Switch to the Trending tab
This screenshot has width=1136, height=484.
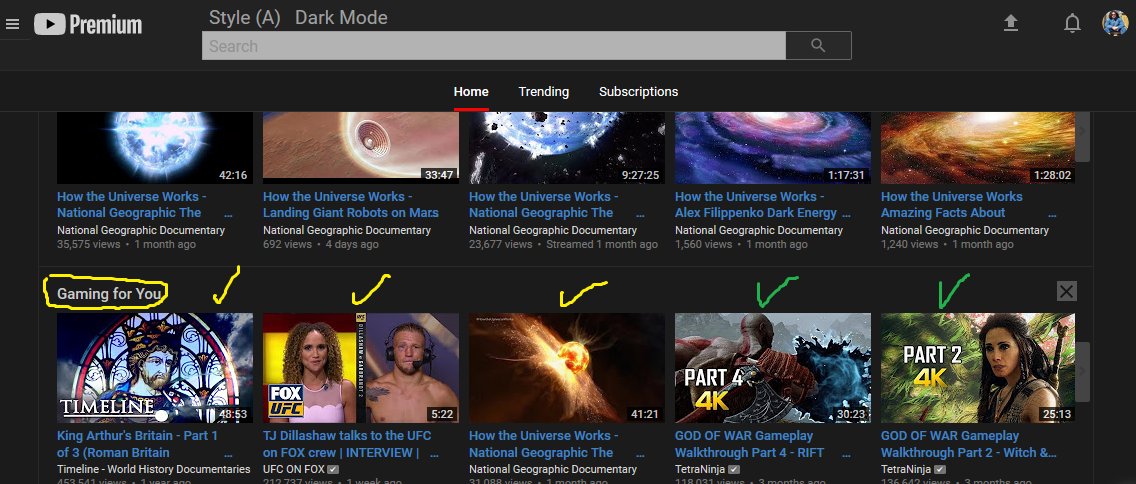pyautogui.click(x=543, y=92)
